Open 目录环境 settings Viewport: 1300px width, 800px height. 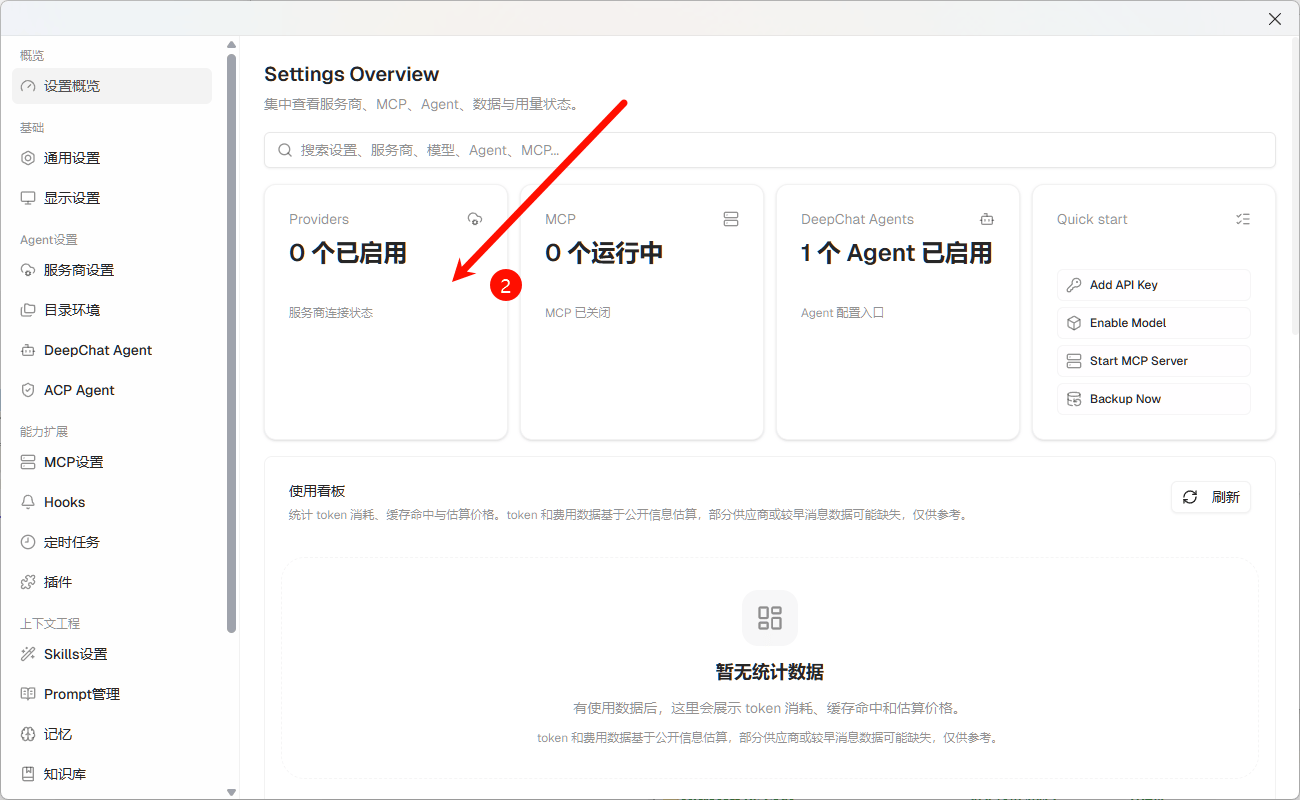pyautogui.click(x=112, y=310)
